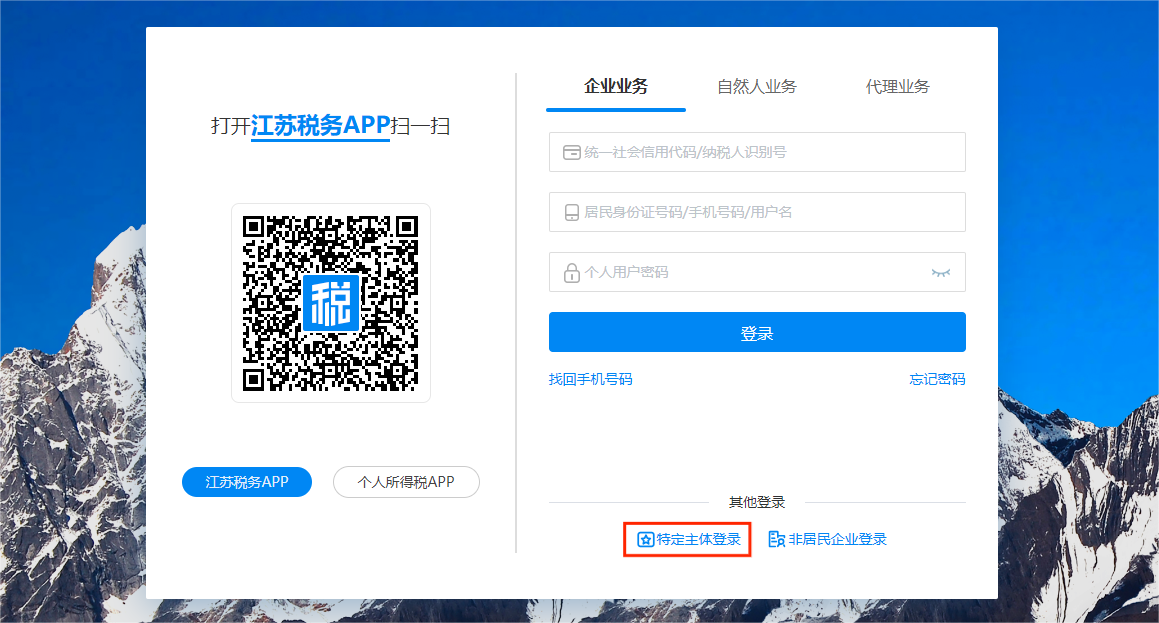Click the 忘记密码 link
The image size is (1159, 623).
[x=937, y=379]
